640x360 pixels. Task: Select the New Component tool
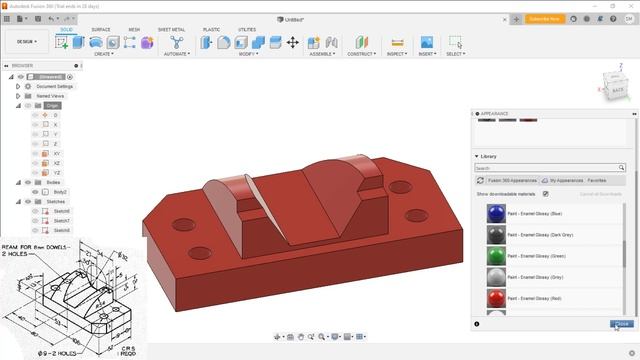point(314,42)
